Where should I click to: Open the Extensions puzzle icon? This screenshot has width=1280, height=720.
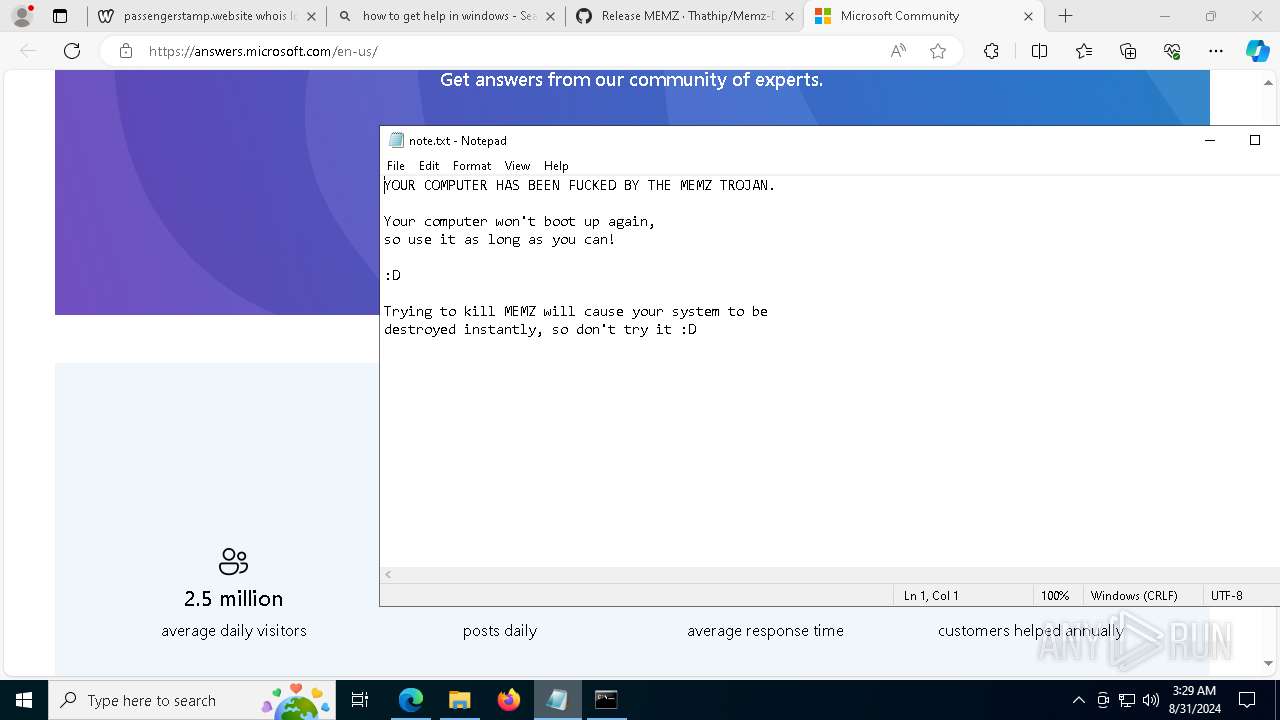991,51
